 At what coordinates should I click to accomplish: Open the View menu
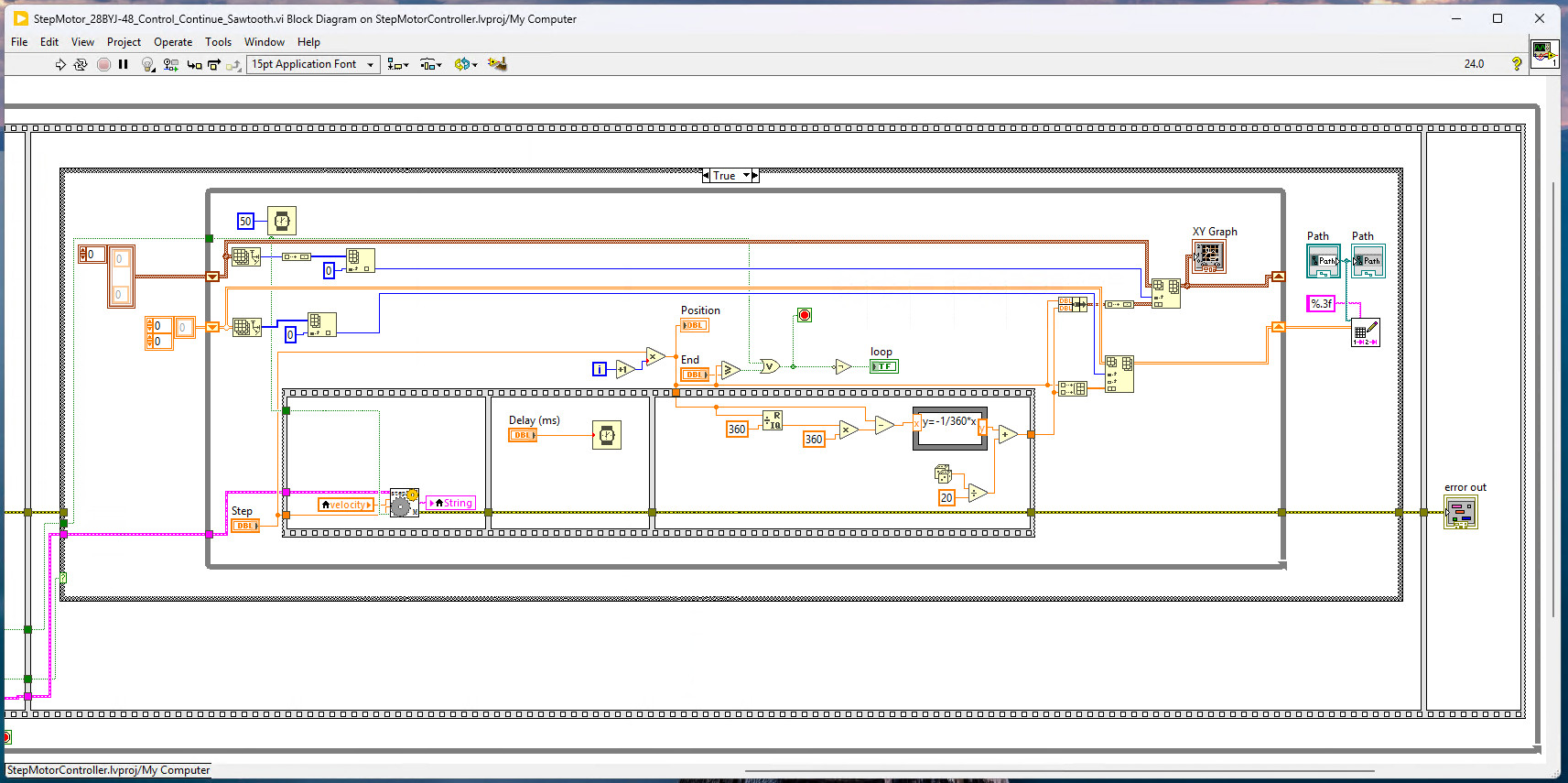tap(82, 42)
